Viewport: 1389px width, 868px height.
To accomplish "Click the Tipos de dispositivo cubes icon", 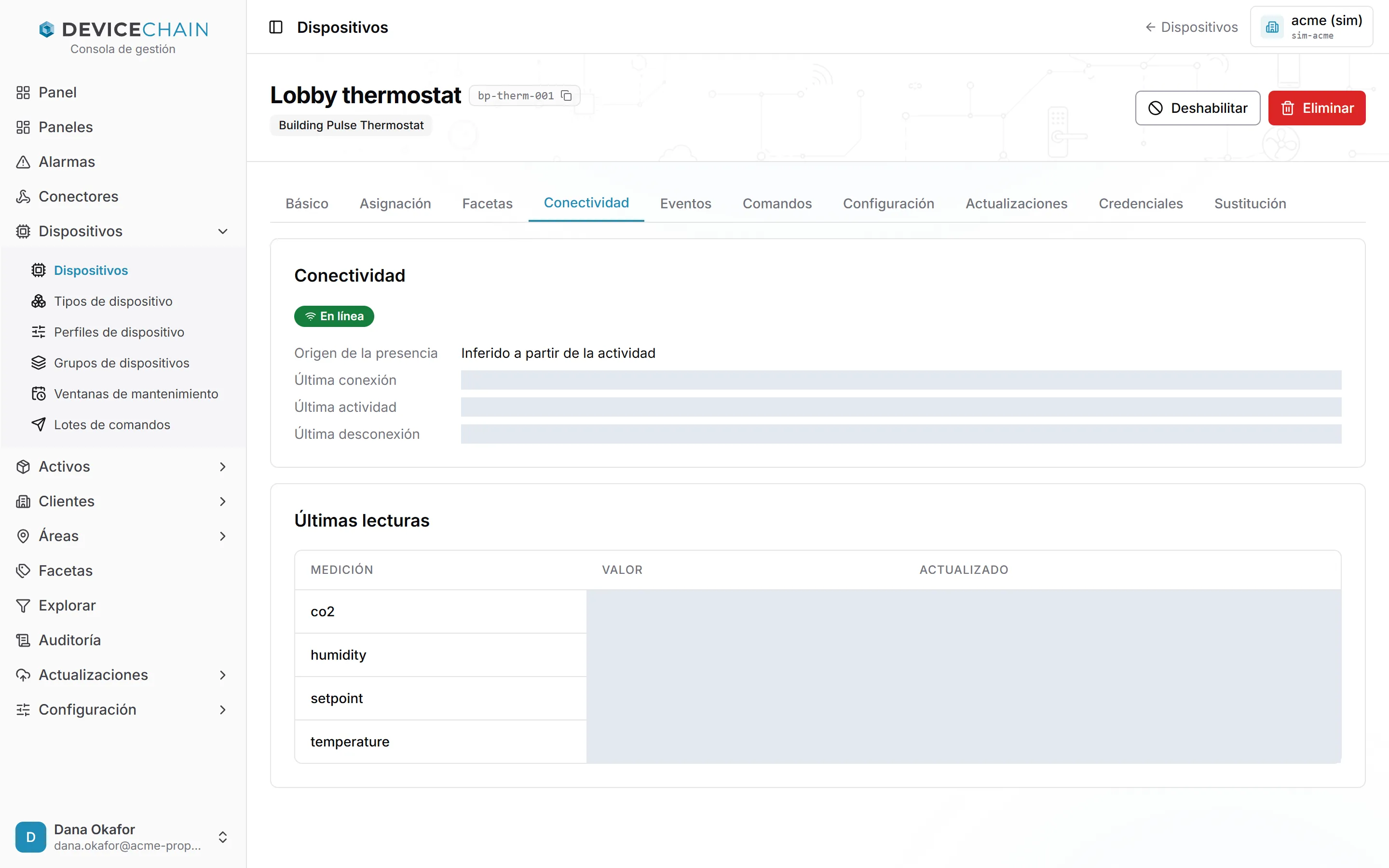I will tap(39, 301).
